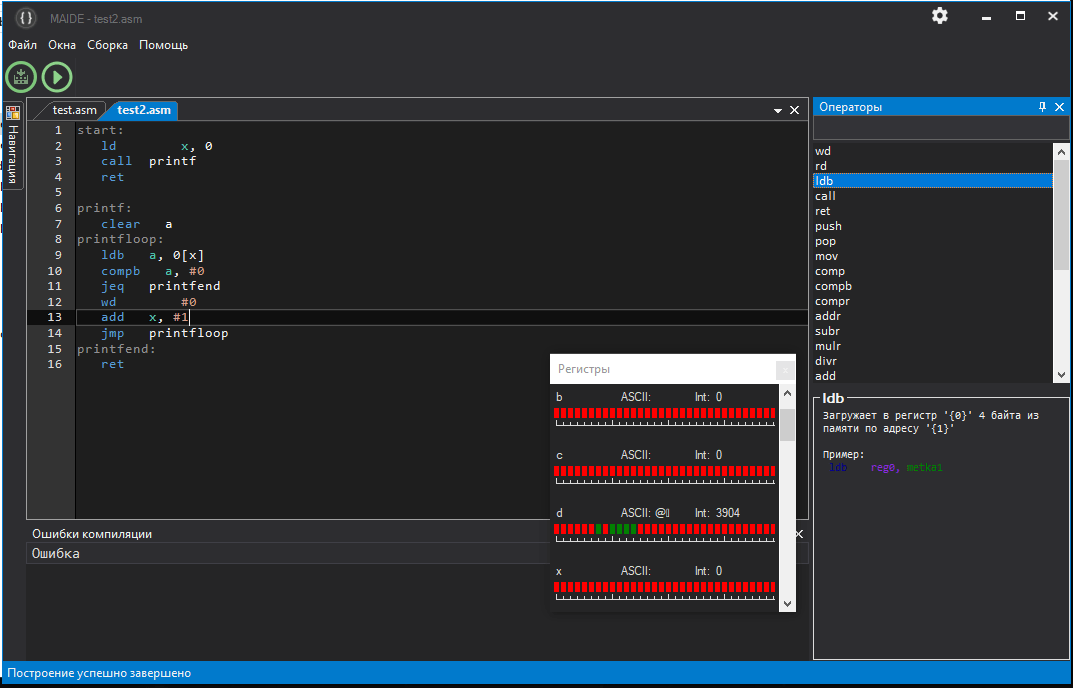Click the operator search input field
1073x688 pixels.
937,128
